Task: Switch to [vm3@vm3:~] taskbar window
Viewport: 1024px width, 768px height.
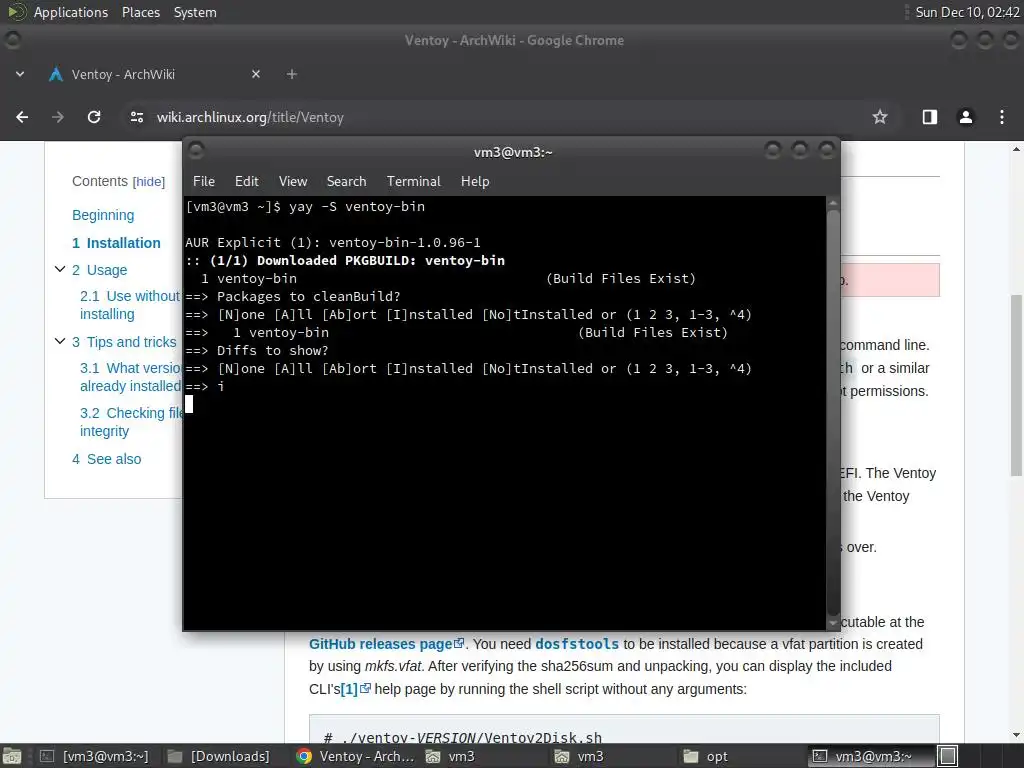Action: coord(93,756)
